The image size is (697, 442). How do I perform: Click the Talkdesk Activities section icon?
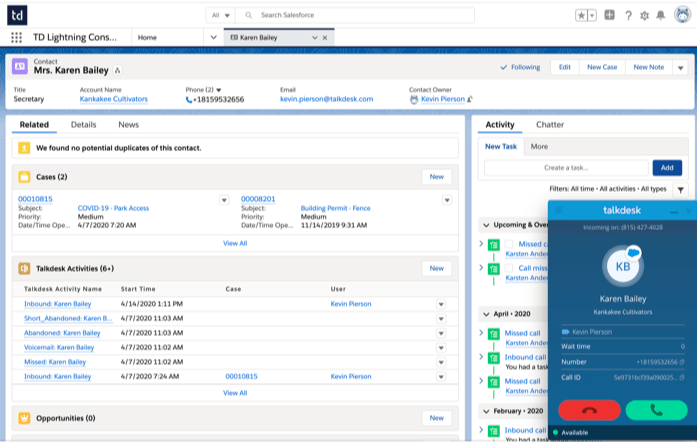click(24, 269)
